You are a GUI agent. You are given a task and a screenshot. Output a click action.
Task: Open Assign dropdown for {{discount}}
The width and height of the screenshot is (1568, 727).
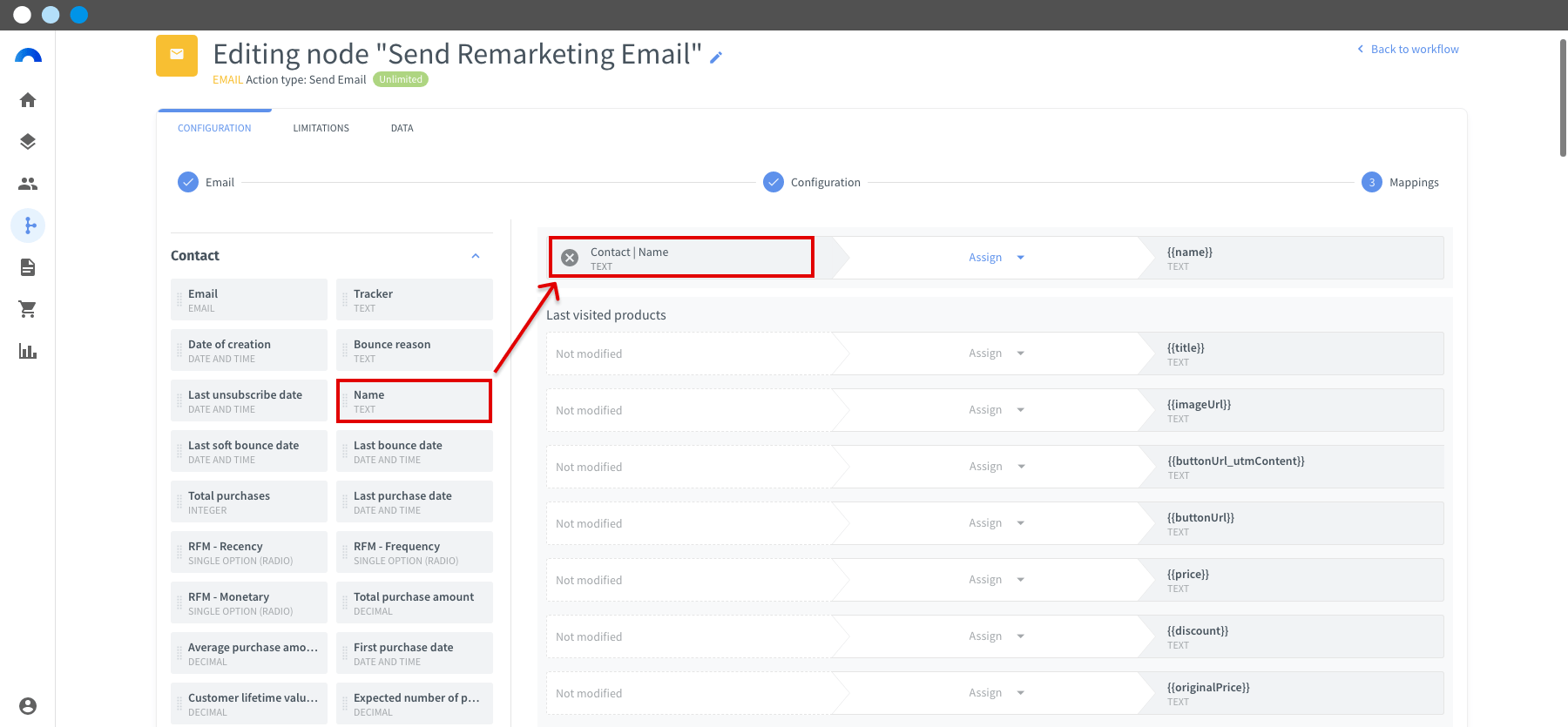997,636
